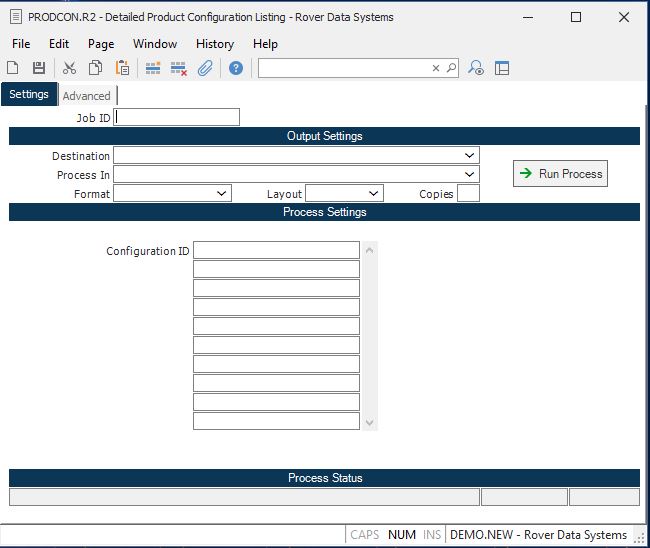Click the New record toolbar icon
This screenshot has width=650, height=548.
(13, 68)
